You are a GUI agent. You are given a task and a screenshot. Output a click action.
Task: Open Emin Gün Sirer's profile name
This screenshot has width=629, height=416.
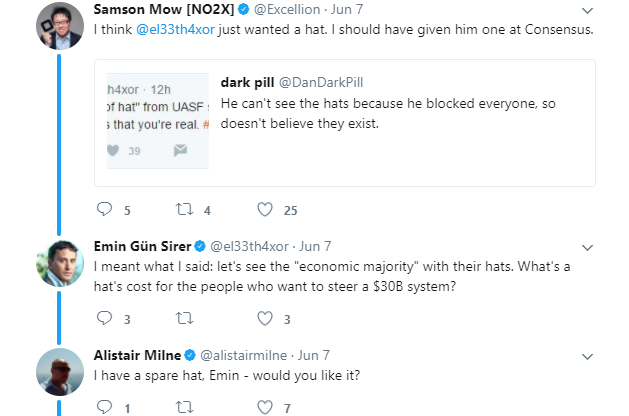(x=141, y=245)
